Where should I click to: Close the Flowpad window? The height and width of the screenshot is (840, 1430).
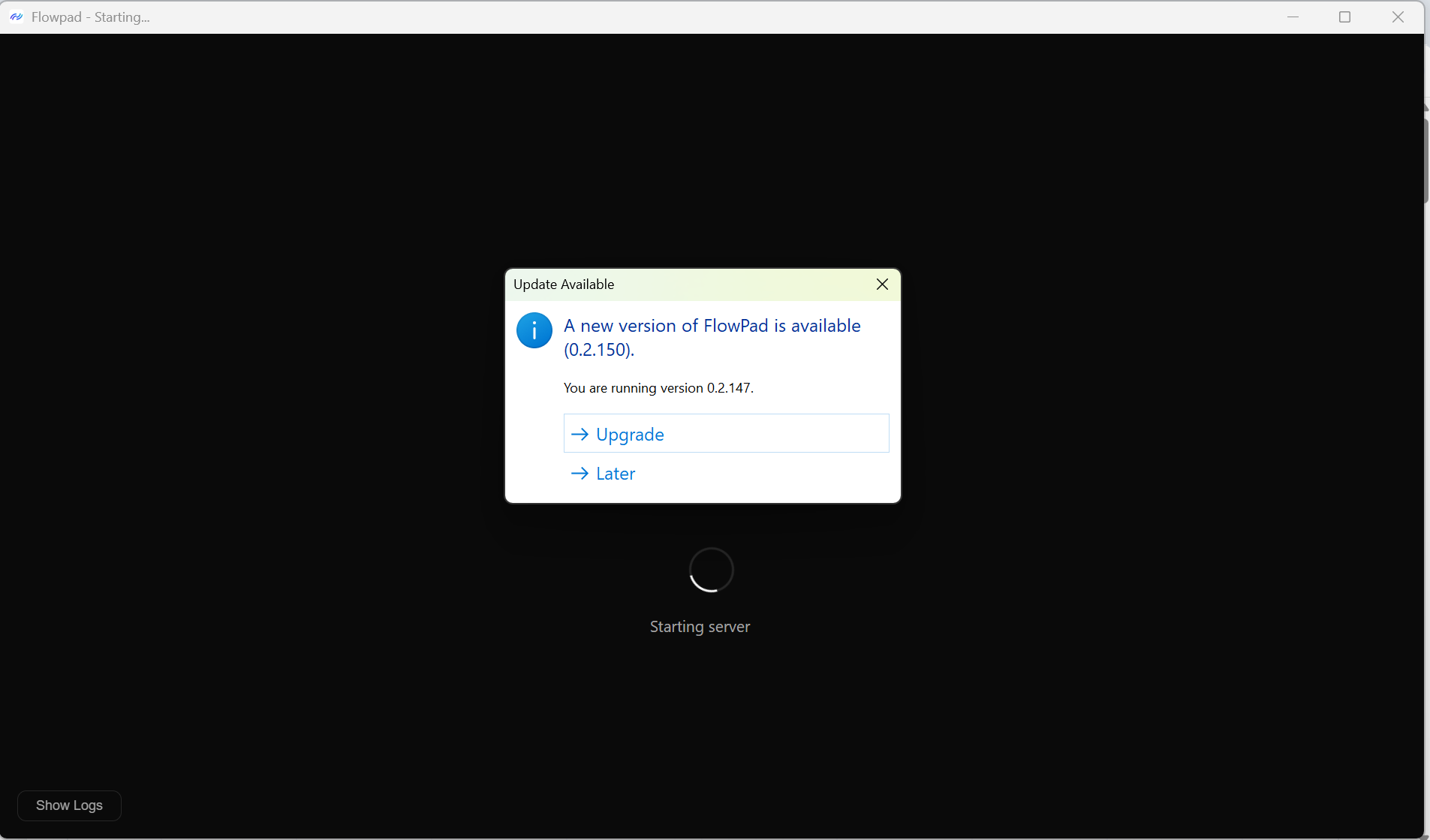click(1398, 17)
